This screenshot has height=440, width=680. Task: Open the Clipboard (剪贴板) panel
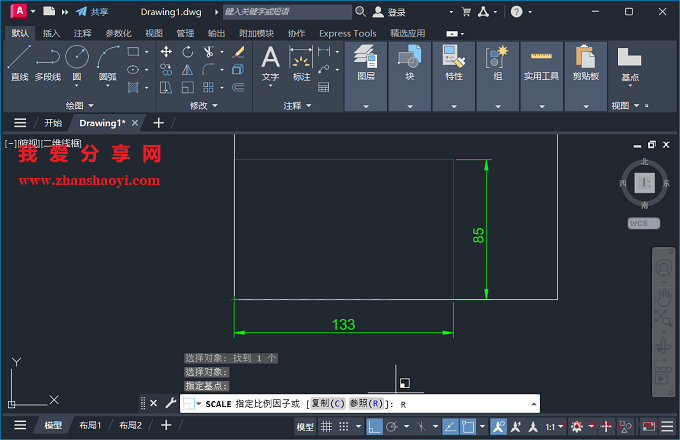point(585,76)
